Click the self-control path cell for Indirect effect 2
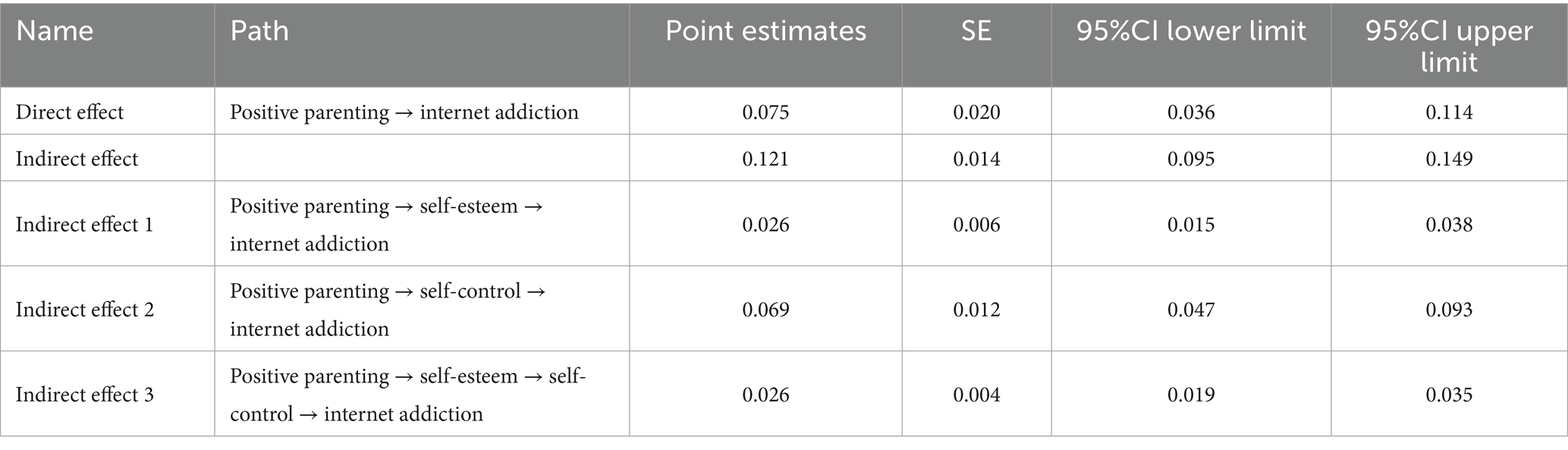This screenshot has height=450, width=1568. [388, 310]
